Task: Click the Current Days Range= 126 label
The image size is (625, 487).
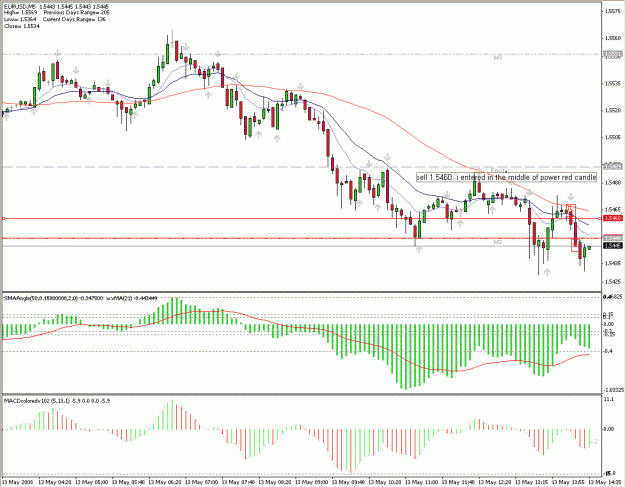Action: coord(75,19)
